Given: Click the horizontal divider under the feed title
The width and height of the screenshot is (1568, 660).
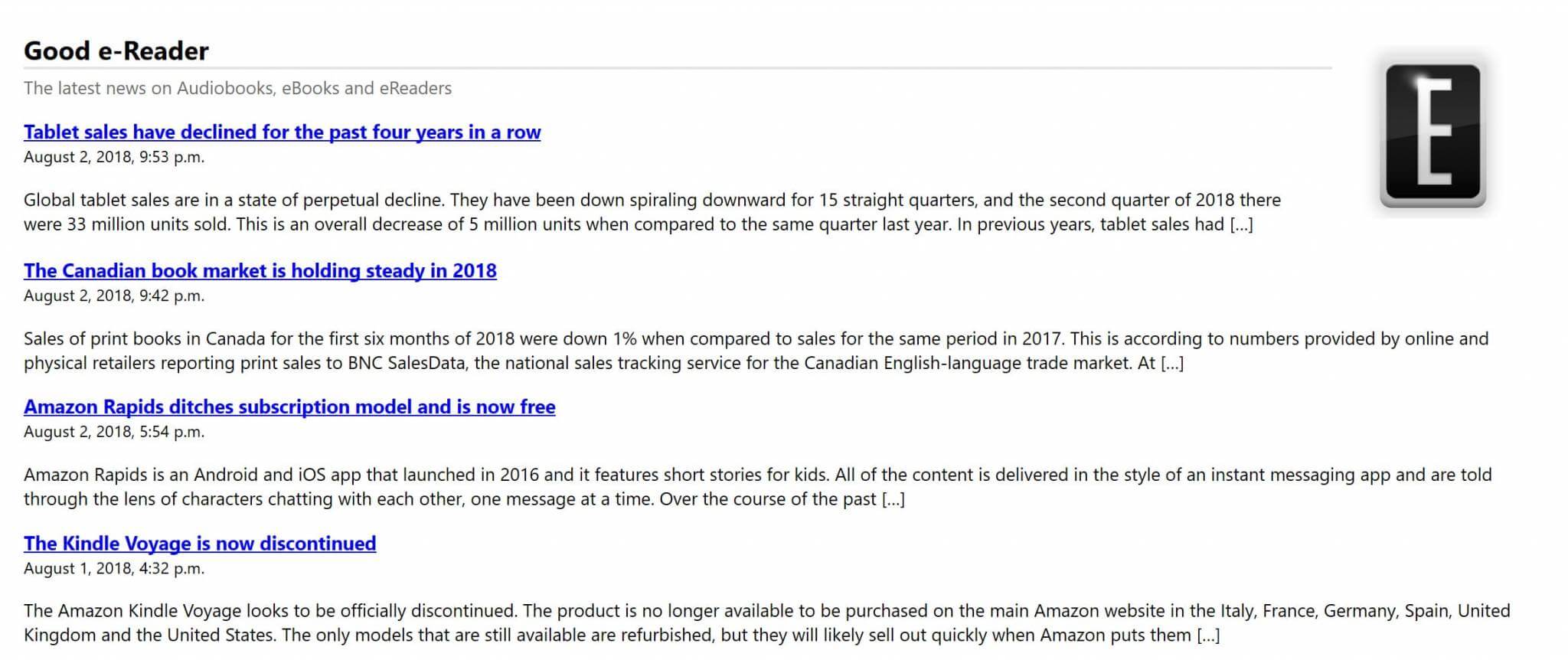Looking at the screenshot, I should (678, 68).
